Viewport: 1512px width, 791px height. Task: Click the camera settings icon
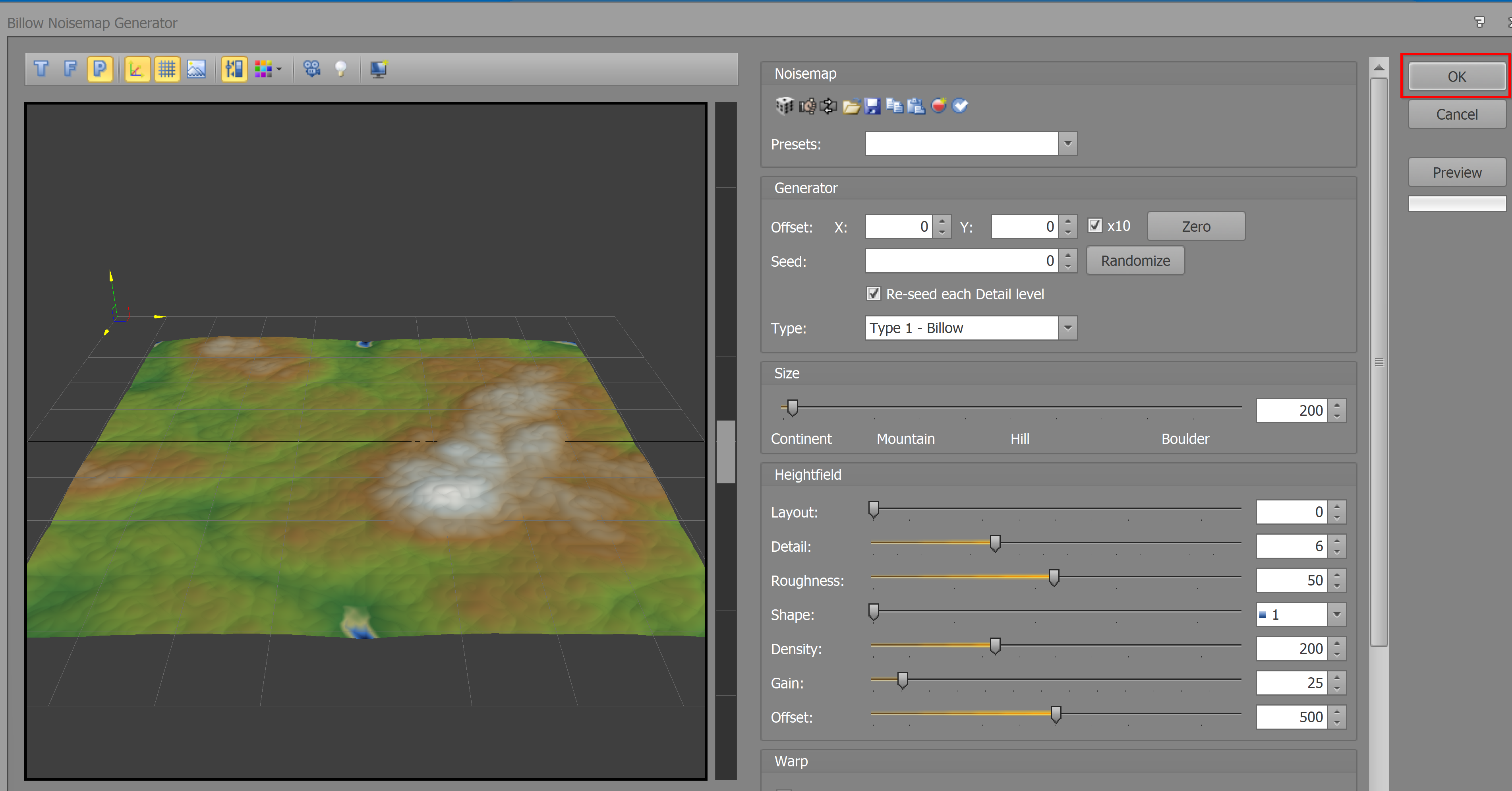pos(312,69)
